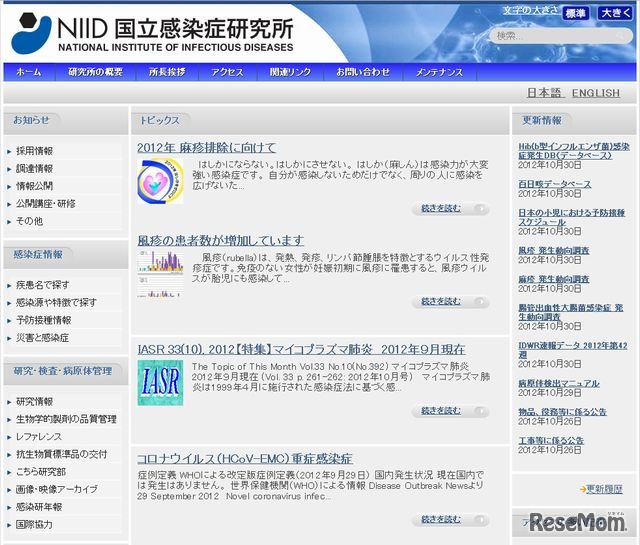The height and width of the screenshot is (545, 640).
Task: Open 関連リンク in the nav bar
Action: point(290,72)
